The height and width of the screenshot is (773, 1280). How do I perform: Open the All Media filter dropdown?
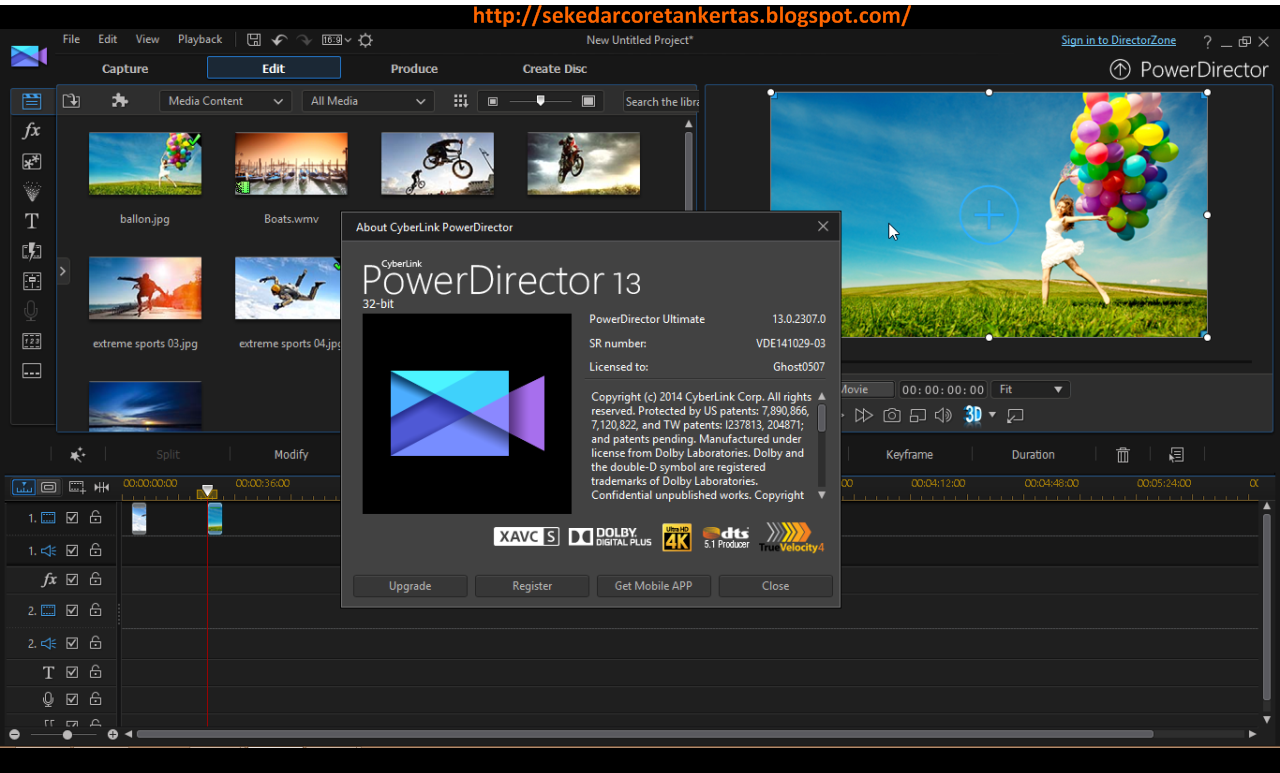pyautogui.click(x=367, y=100)
